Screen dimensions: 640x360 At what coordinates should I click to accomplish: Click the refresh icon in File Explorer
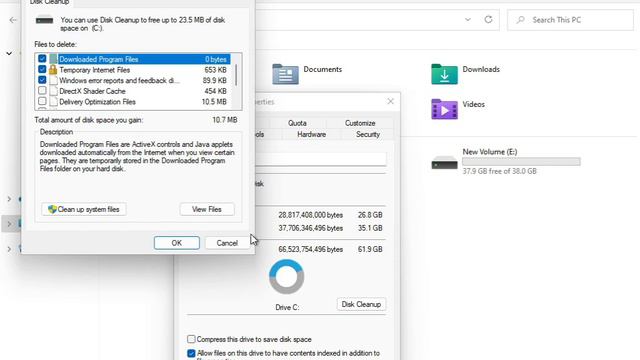[488, 20]
